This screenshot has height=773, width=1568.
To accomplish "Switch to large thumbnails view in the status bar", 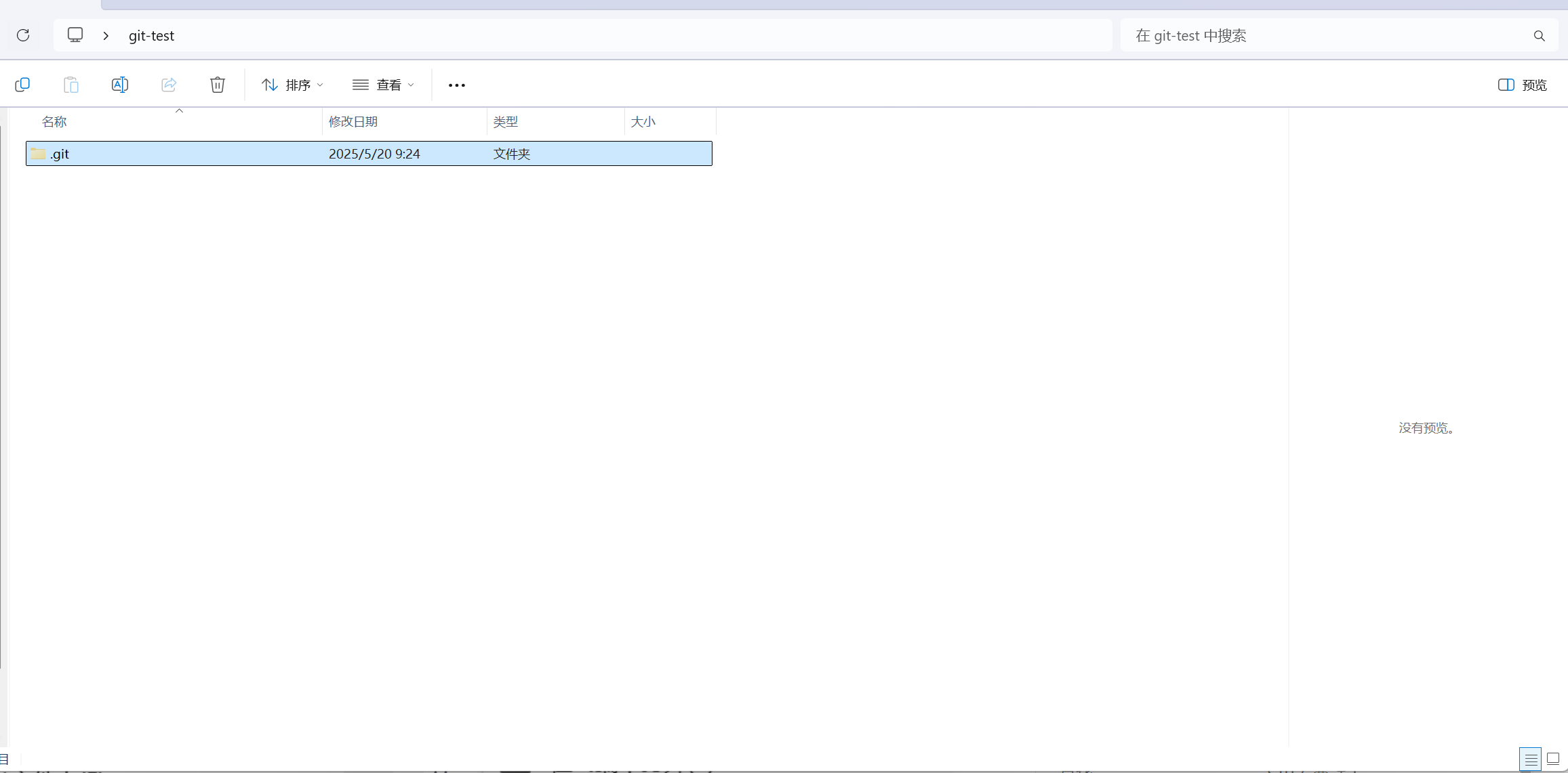I will click(1553, 759).
